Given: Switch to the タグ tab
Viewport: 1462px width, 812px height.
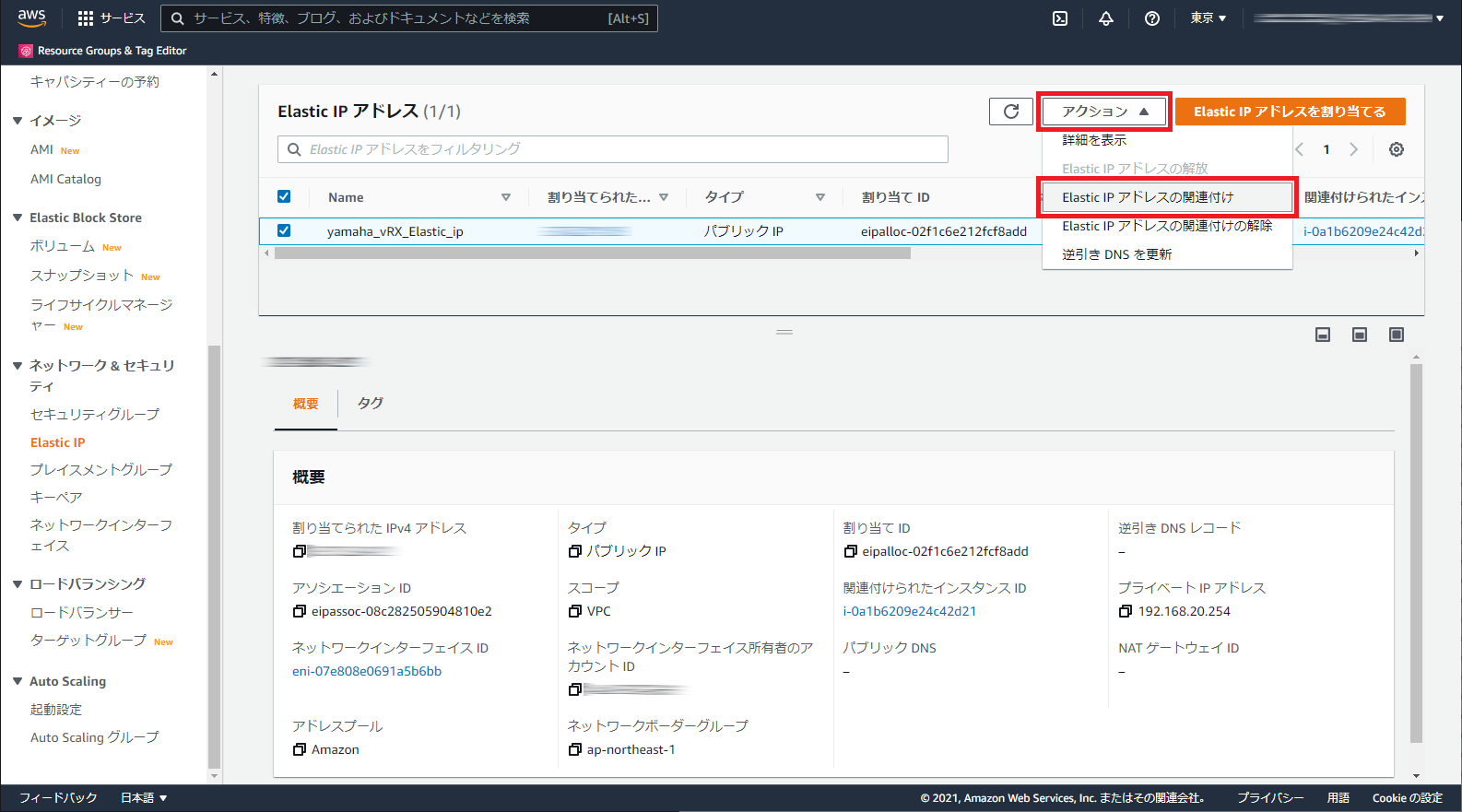Looking at the screenshot, I should [370, 404].
